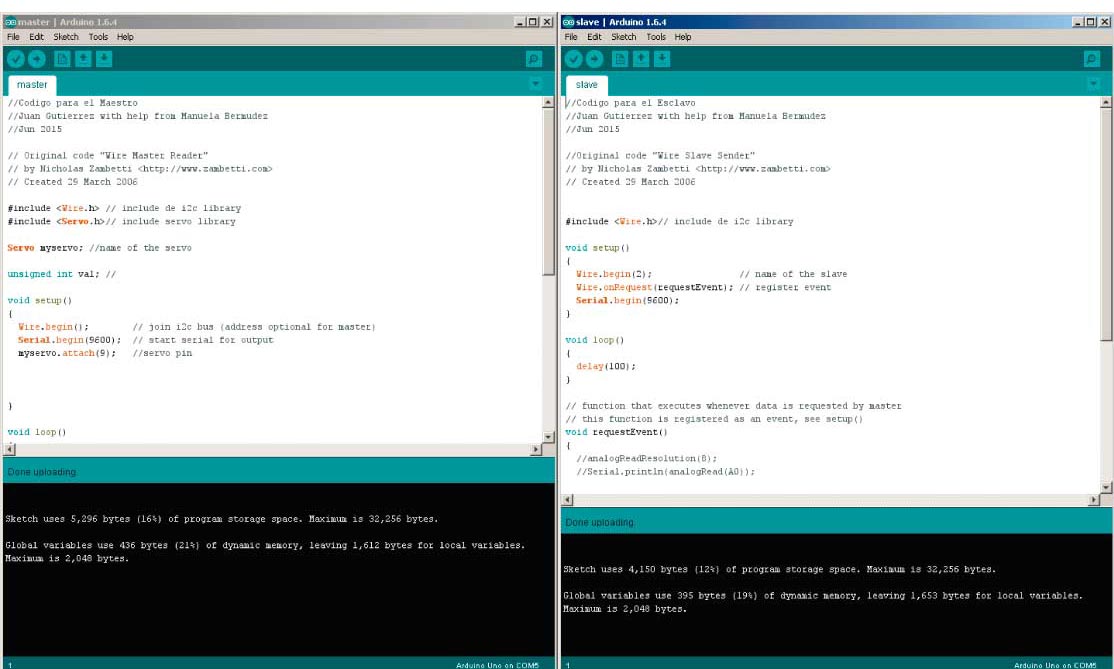Screen dimensions: 1114x669
Task: Click scroll-up arrow in slave editor
Action: (x=1105, y=102)
